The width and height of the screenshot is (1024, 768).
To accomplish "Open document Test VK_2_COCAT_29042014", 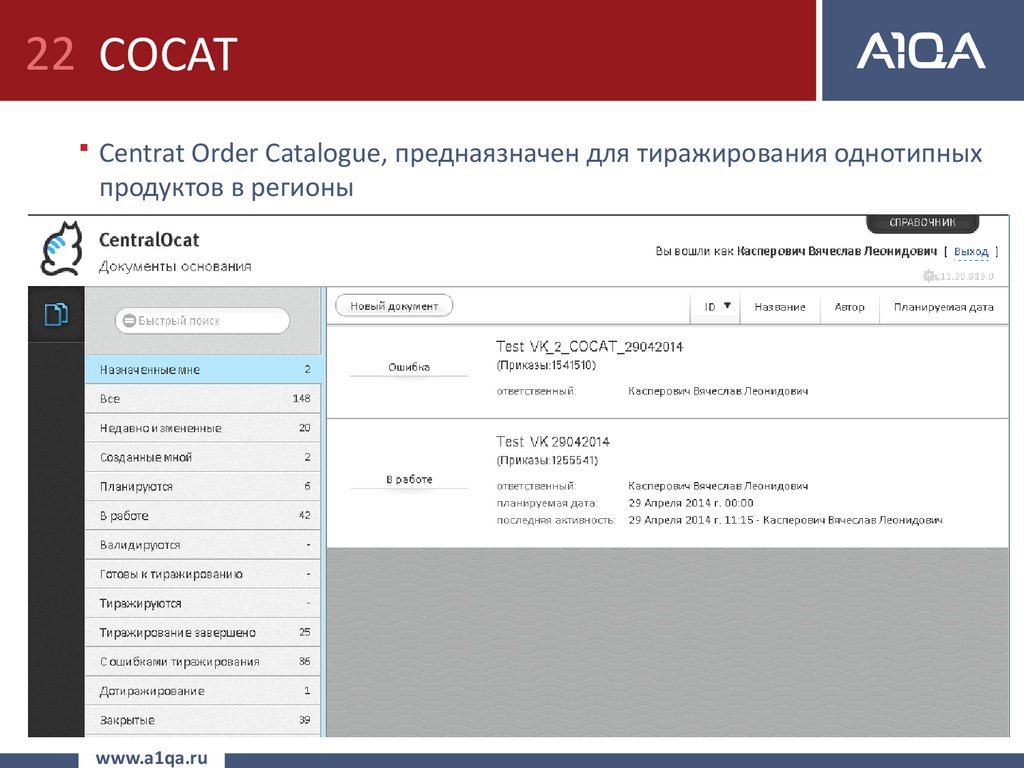I will click(589, 347).
